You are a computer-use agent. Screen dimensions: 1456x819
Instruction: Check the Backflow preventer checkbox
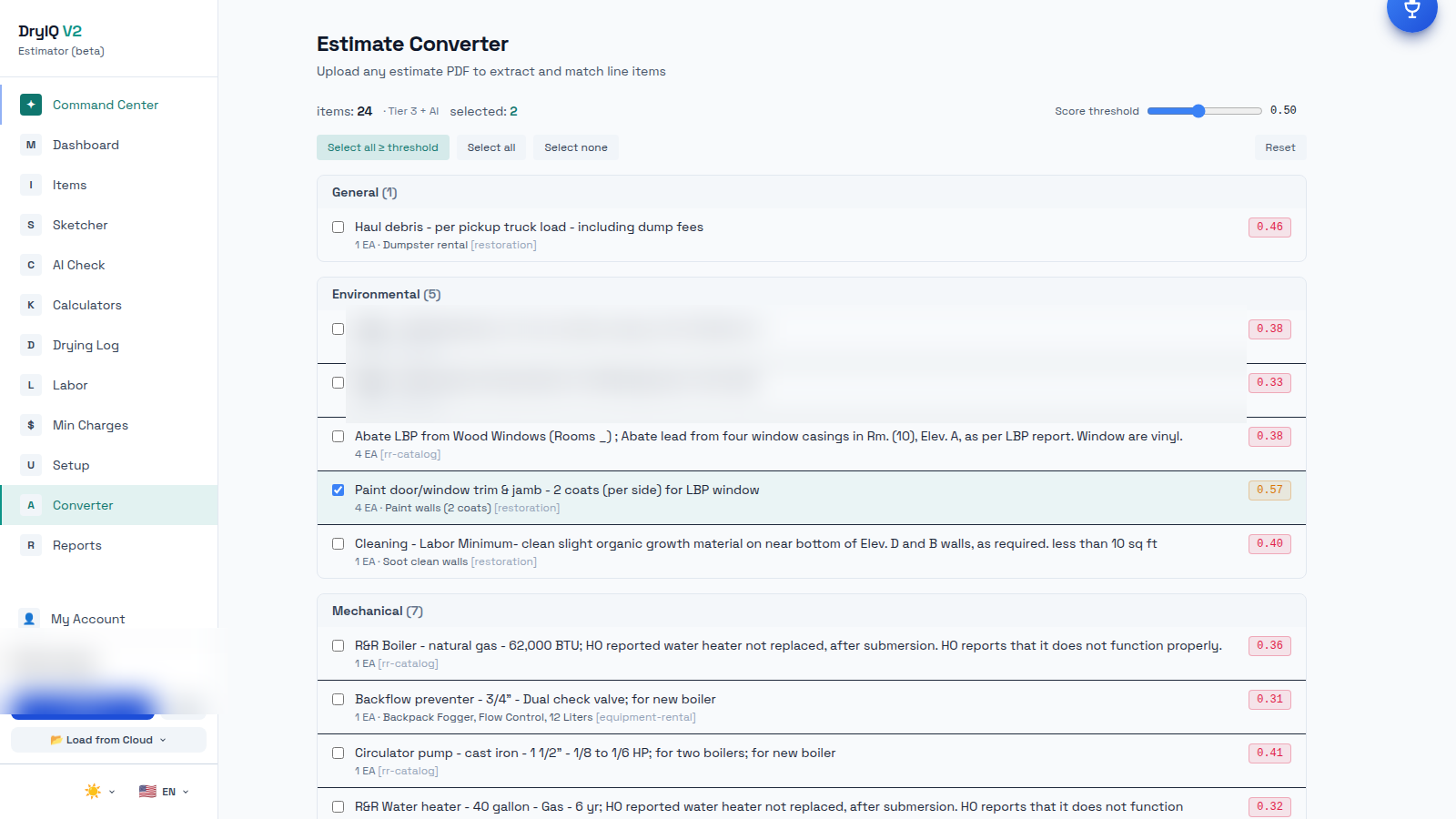click(338, 700)
